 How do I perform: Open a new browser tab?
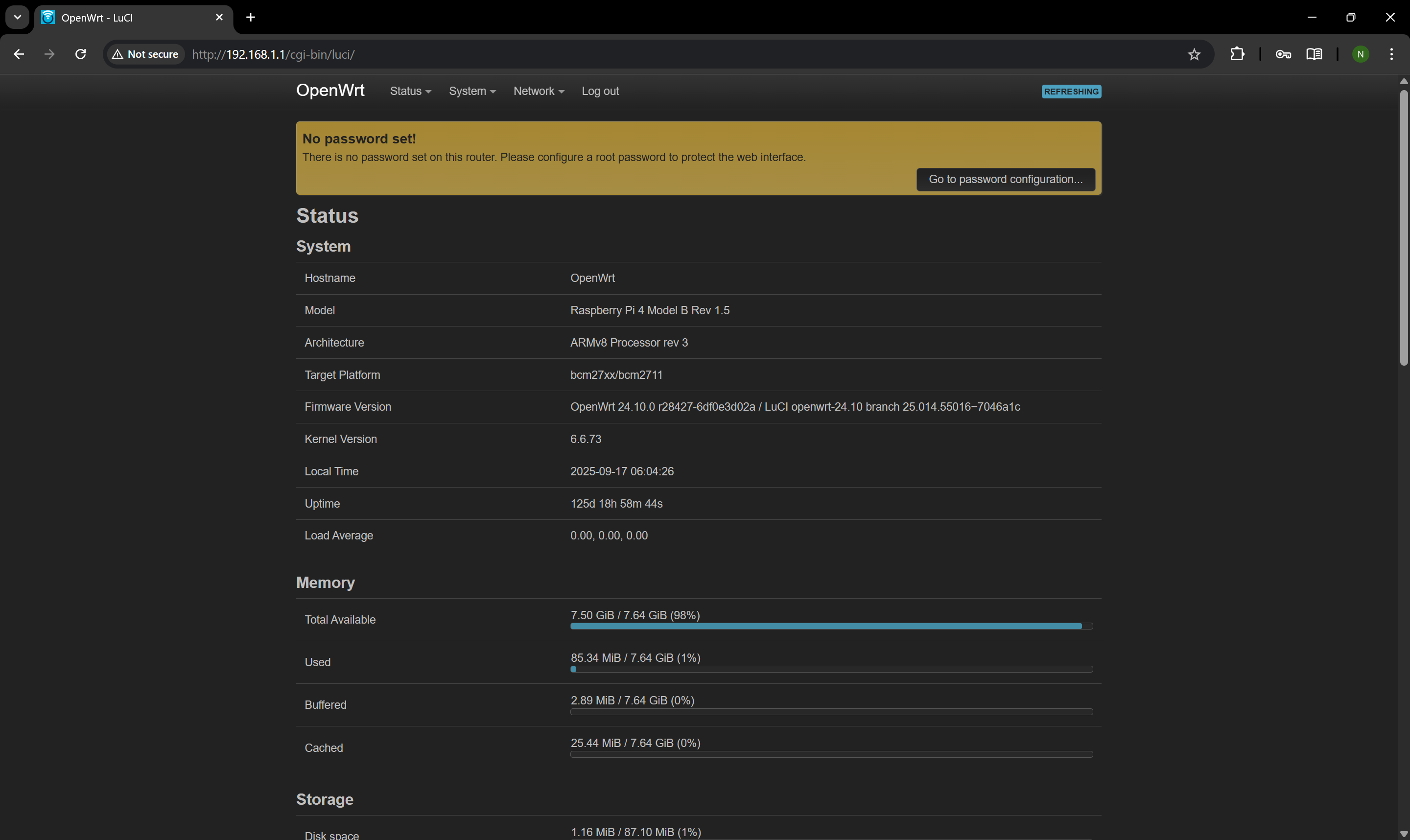point(250,17)
